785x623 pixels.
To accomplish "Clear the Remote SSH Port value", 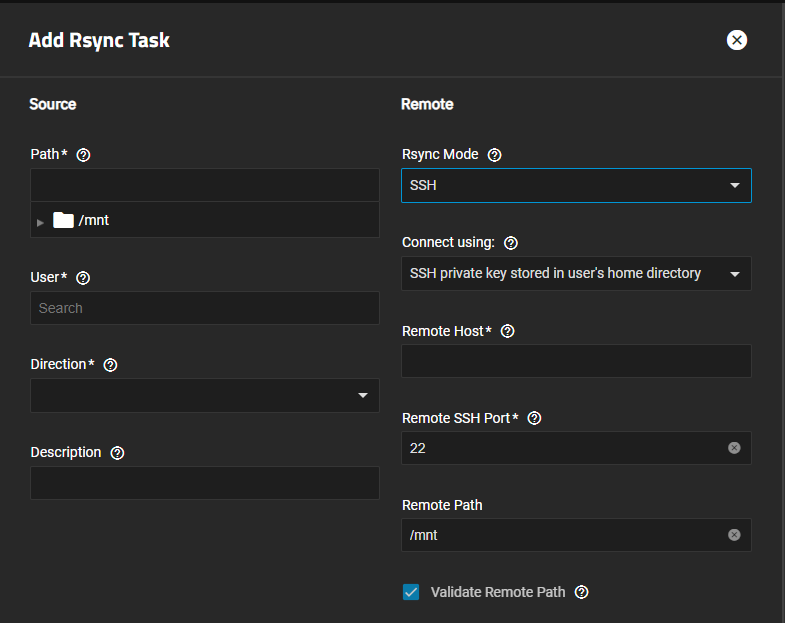I will [x=734, y=448].
